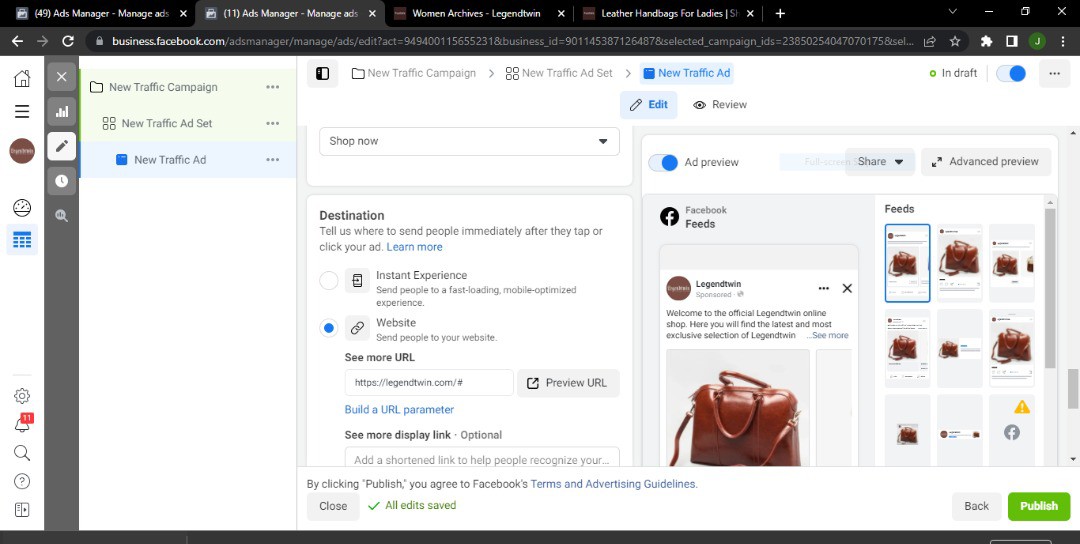Switch to the Review tab
The image size is (1080, 544).
click(x=720, y=105)
